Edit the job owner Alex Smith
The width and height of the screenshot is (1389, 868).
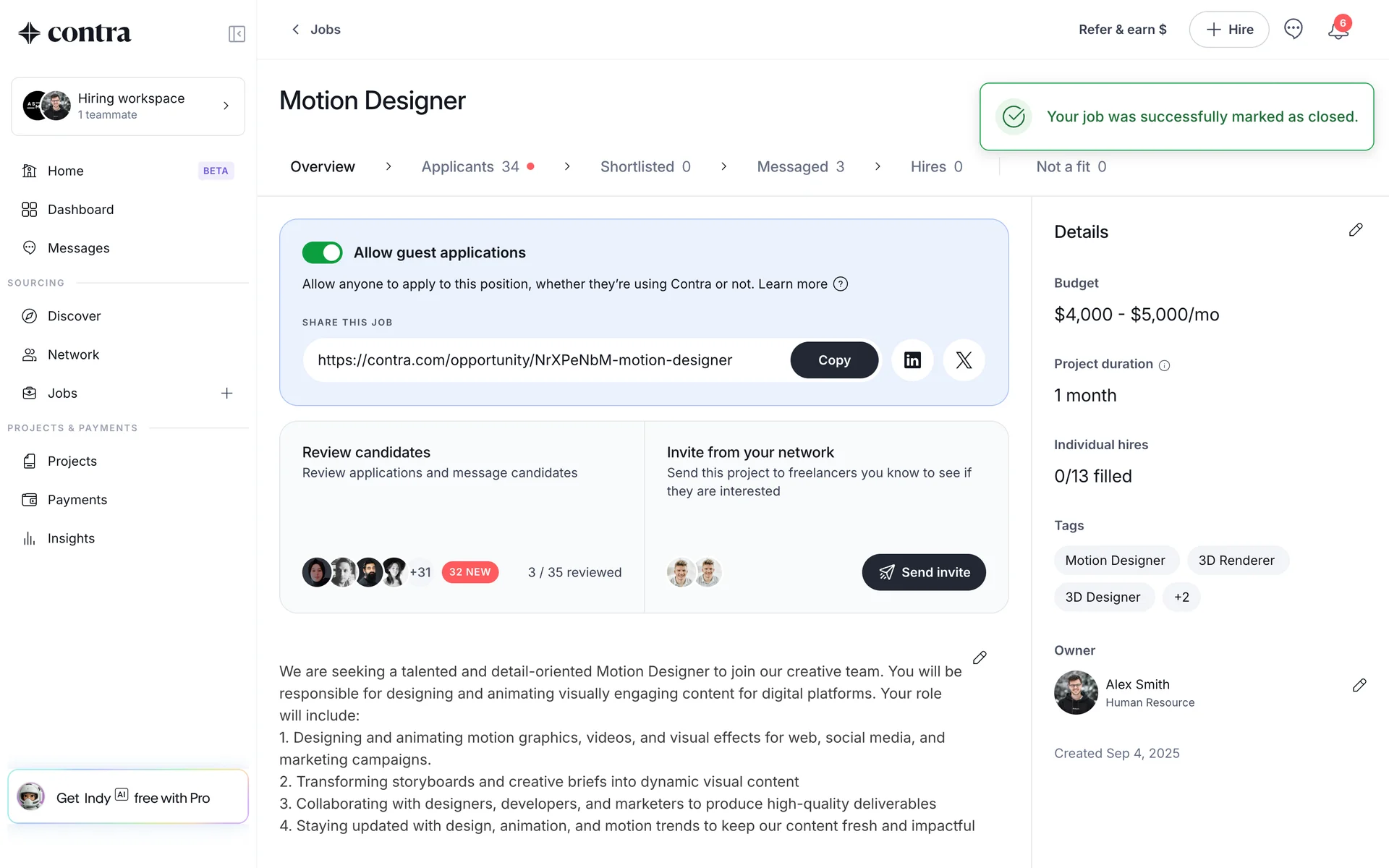click(1359, 686)
